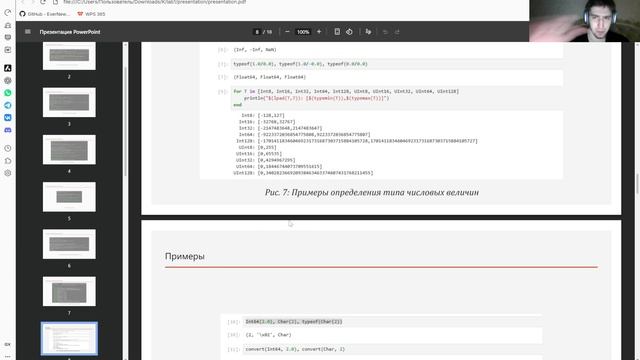Reload the browser page
Screen dimensions: 640x360
43,2
